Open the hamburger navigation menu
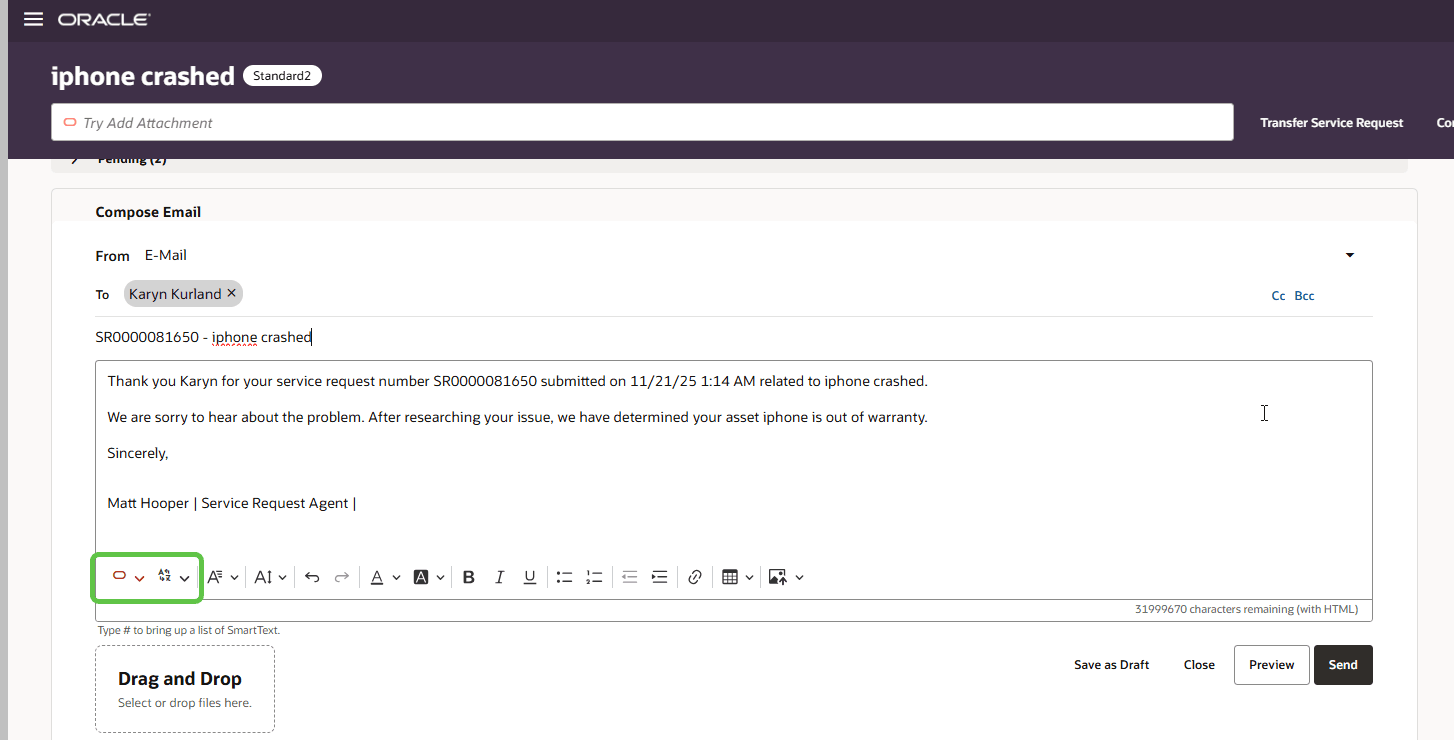The width and height of the screenshot is (1454, 740). [32, 18]
